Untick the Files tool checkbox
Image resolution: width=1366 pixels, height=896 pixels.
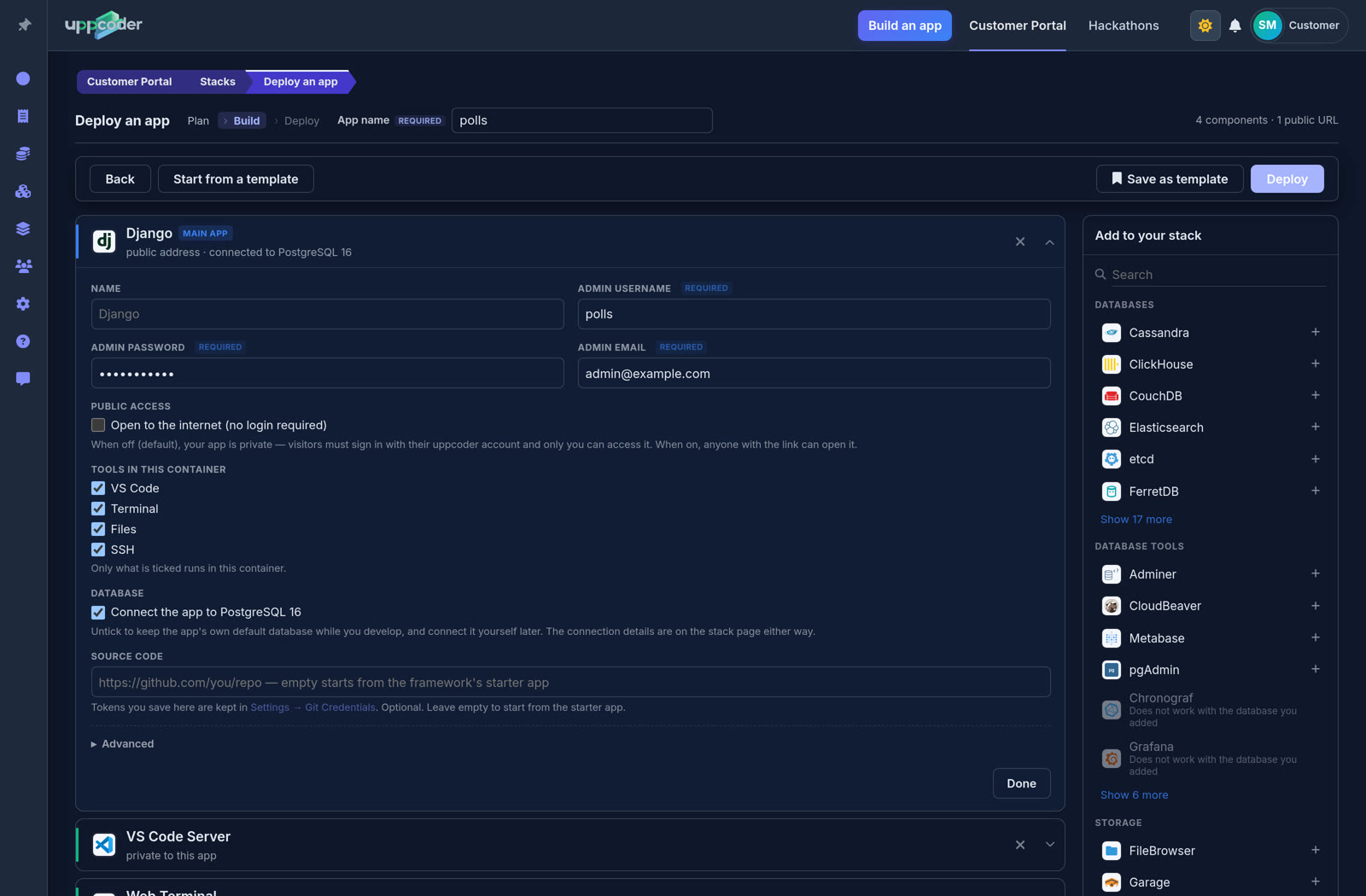click(x=98, y=529)
